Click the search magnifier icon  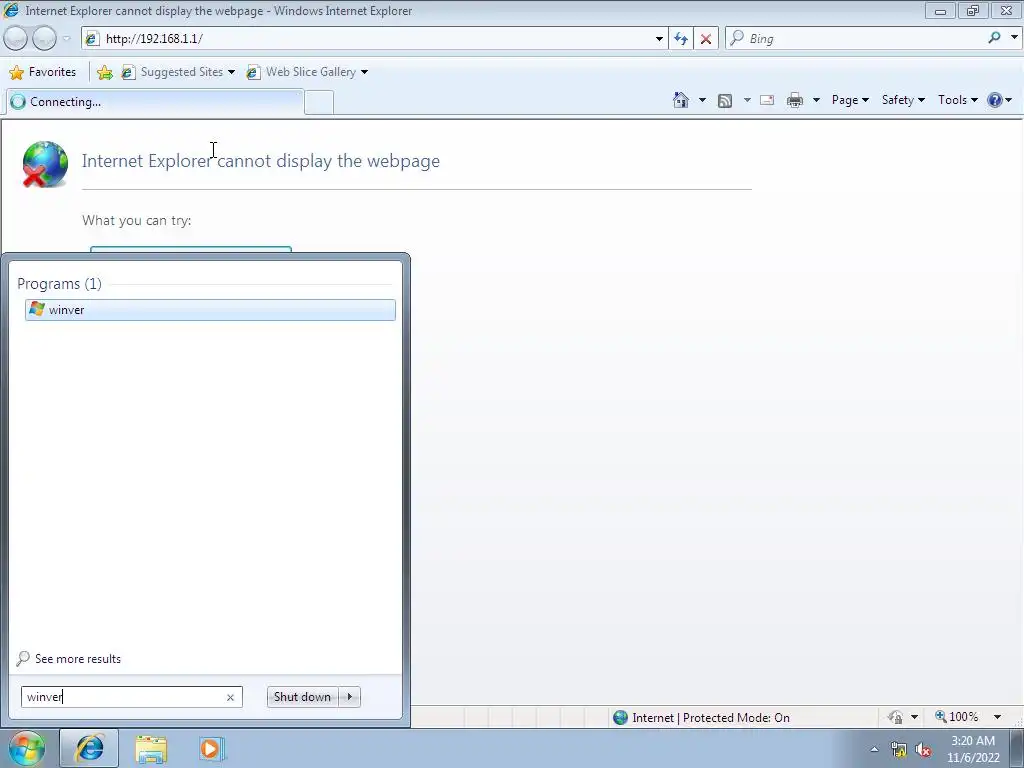coord(995,38)
